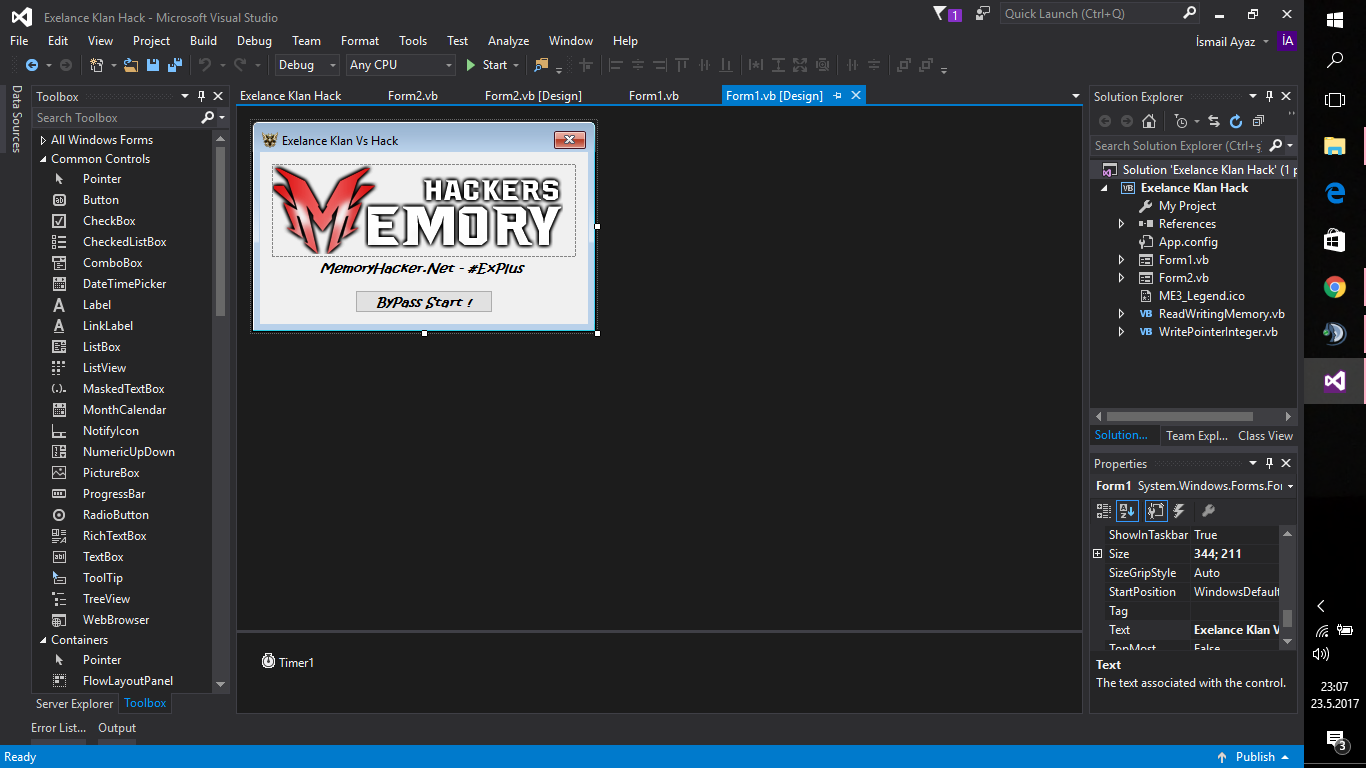This screenshot has width=1366, height=768.
Task: Toggle the Properties page button
Action: [x=1156, y=511]
